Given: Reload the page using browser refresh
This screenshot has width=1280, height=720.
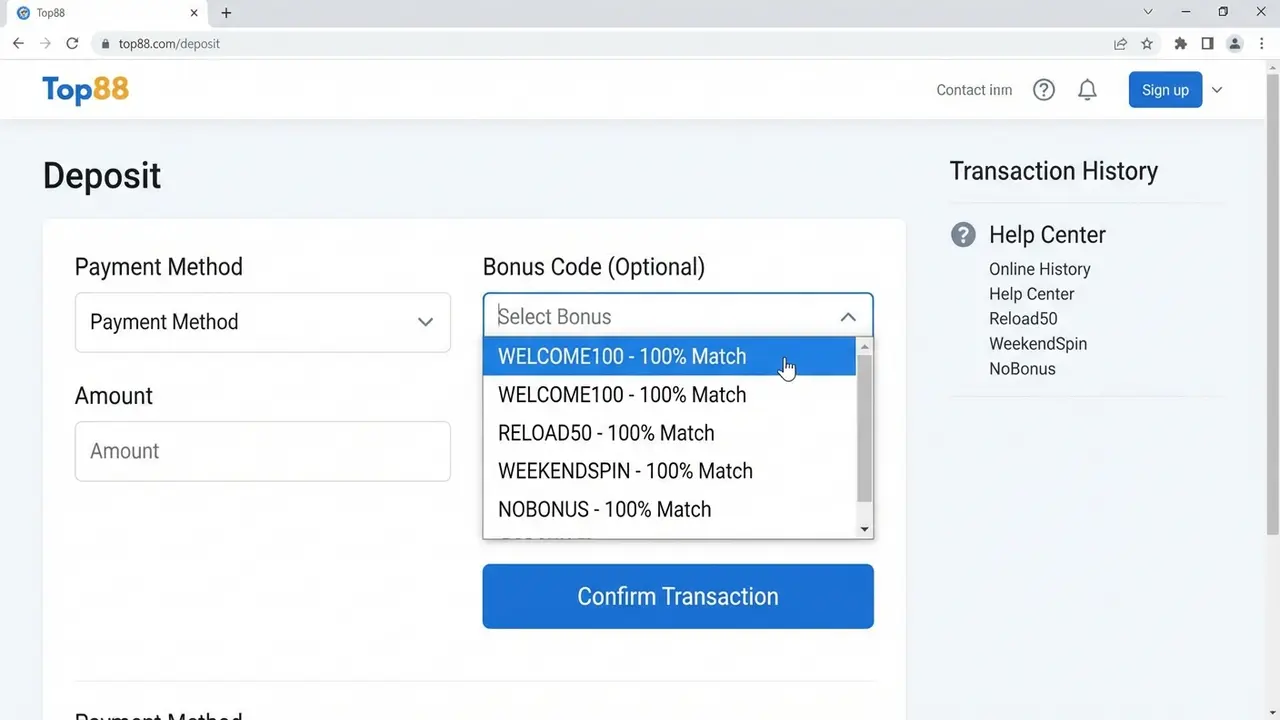Looking at the screenshot, I should (72, 44).
